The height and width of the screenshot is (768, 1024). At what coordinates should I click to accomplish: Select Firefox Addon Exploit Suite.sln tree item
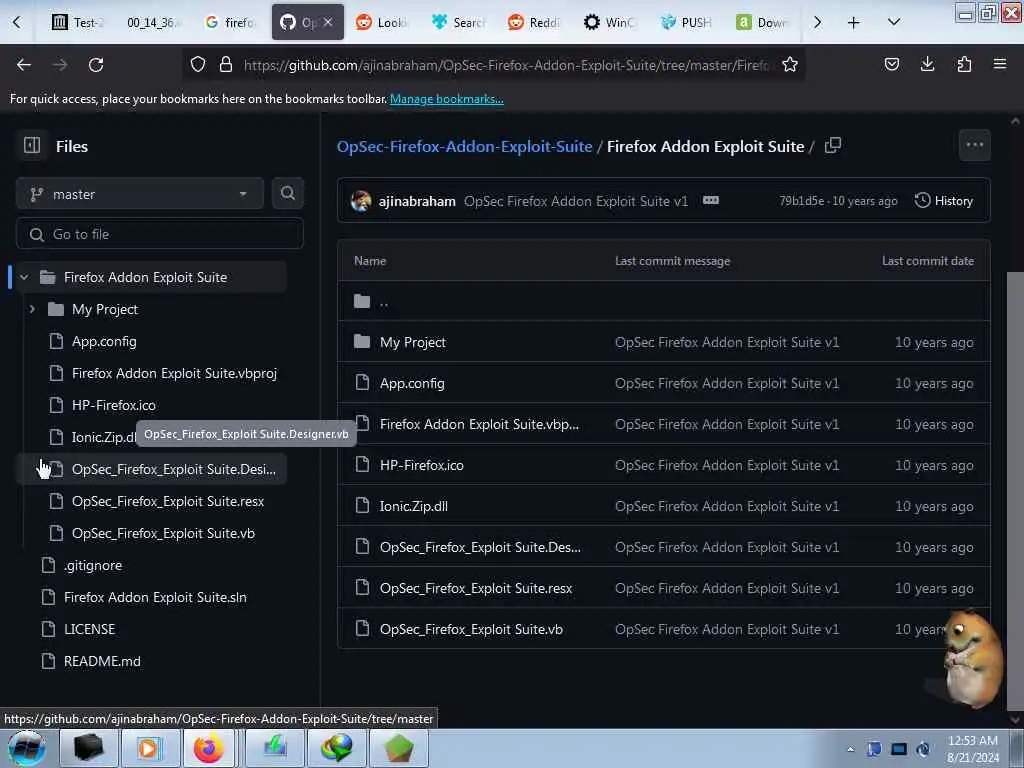point(155,597)
